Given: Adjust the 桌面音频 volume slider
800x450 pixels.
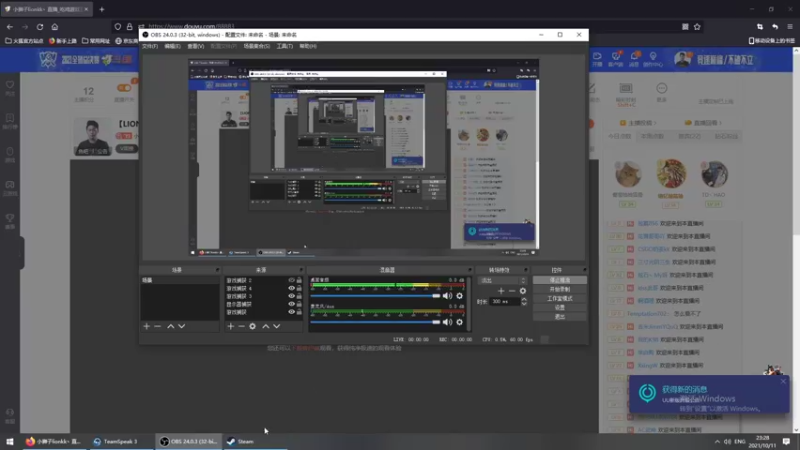Looking at the screenshot, I should 375,295.
